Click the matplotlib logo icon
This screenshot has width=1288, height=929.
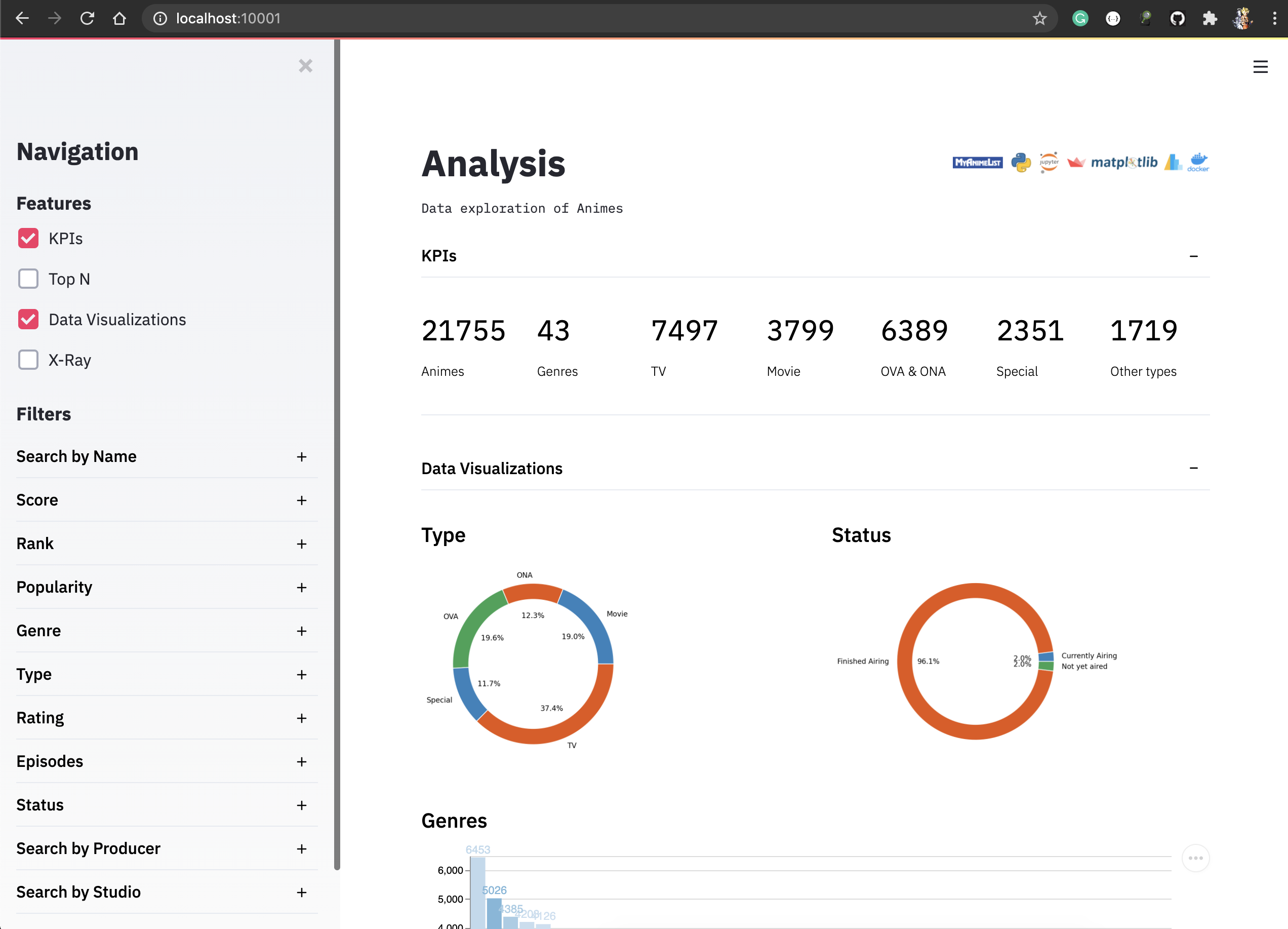[x=1125, y=163]
